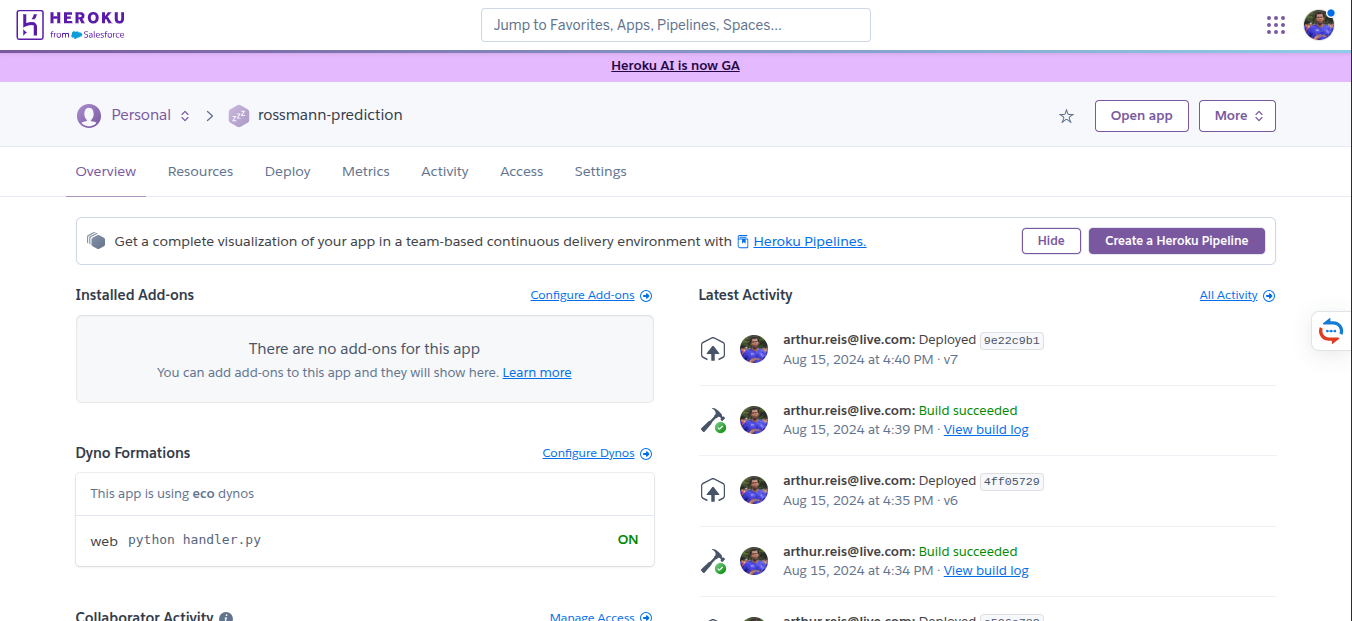The width and height of the screenshot is (1352, 621).
Task: Click the Manage Access arrow icon
Action: pos(646,618)
